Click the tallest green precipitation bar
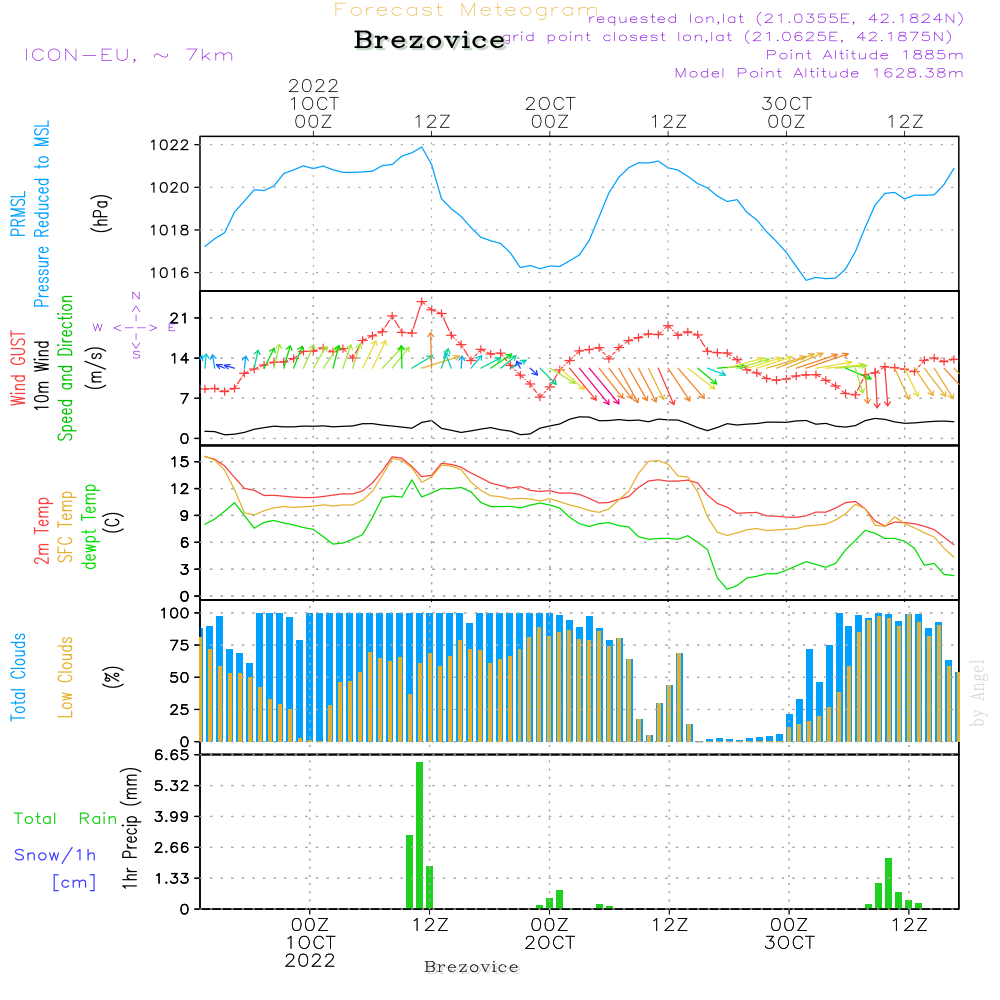This screenshot has height=1000, width=1000. (420, 835)
